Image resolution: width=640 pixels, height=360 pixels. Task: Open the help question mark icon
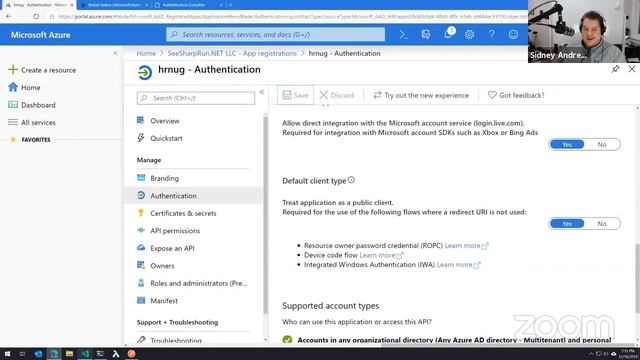point(491,35)
